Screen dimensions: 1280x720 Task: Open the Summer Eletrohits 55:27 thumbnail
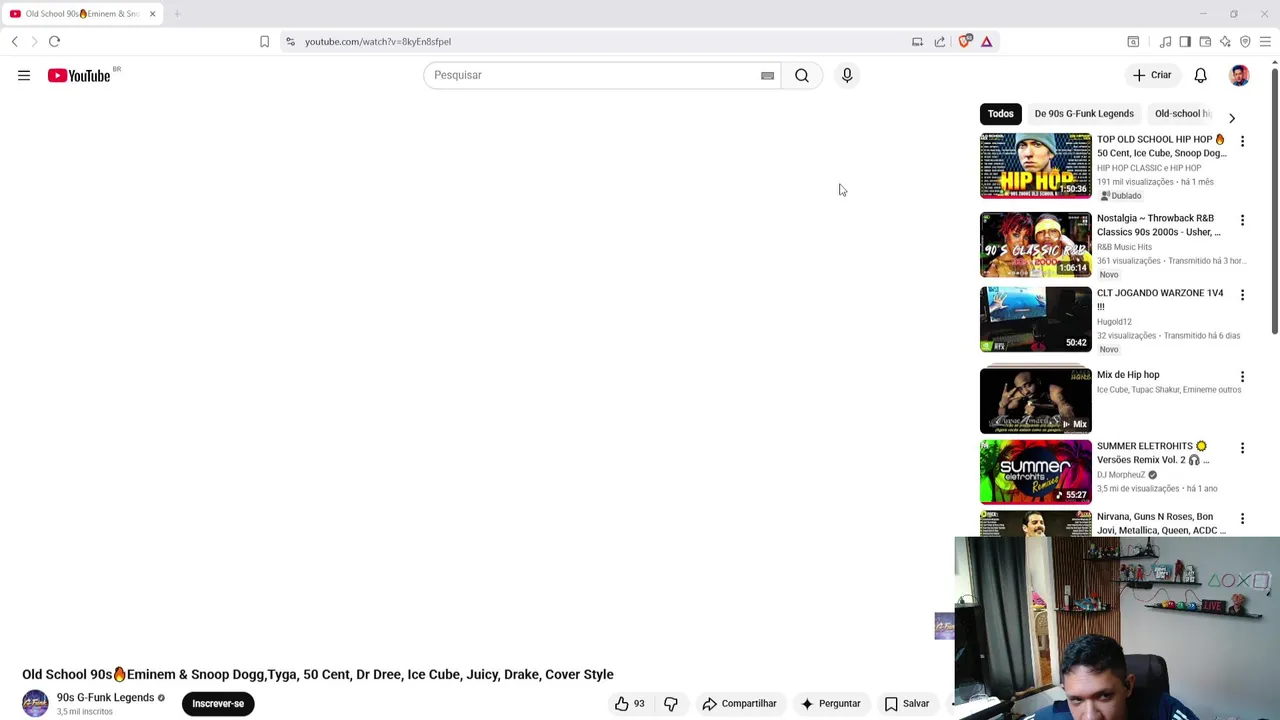(x=1036, y=471)
